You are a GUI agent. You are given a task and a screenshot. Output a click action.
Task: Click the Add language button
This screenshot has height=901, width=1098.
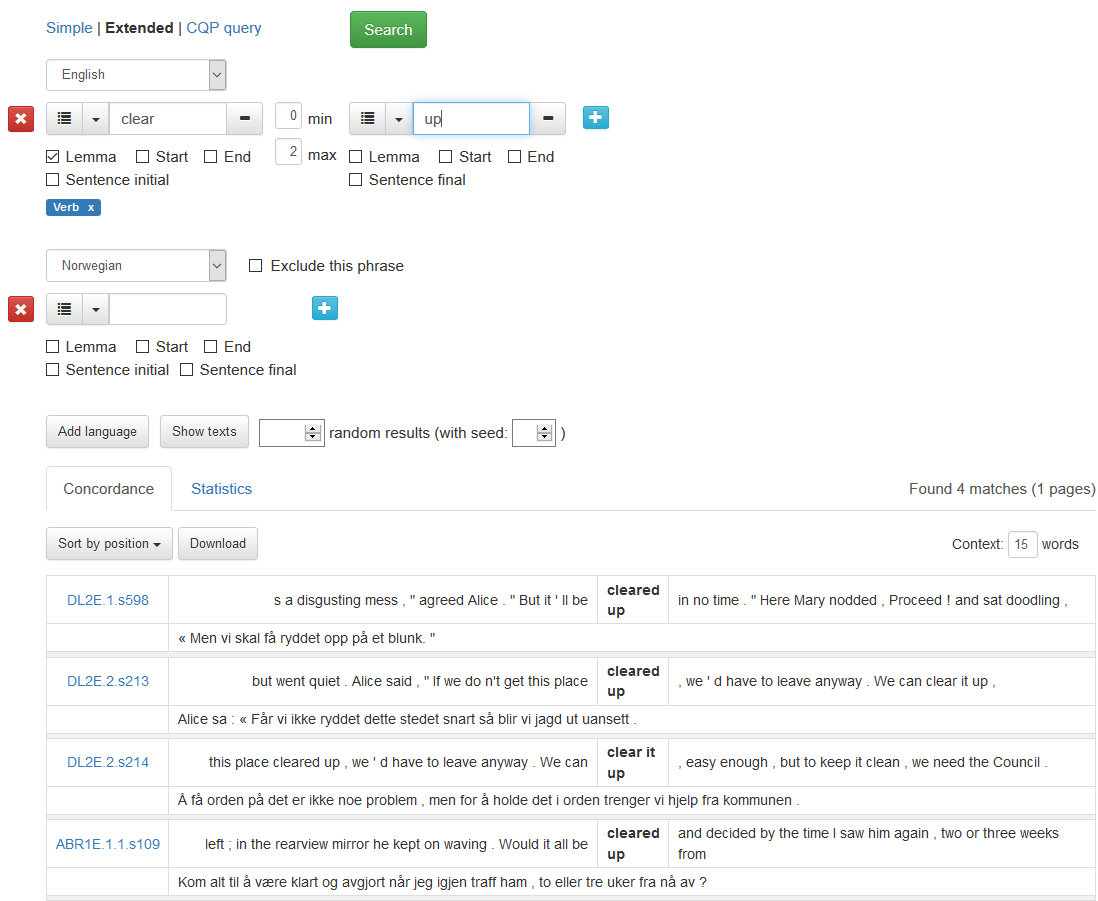pyautogui.click(x=97, y=431)
